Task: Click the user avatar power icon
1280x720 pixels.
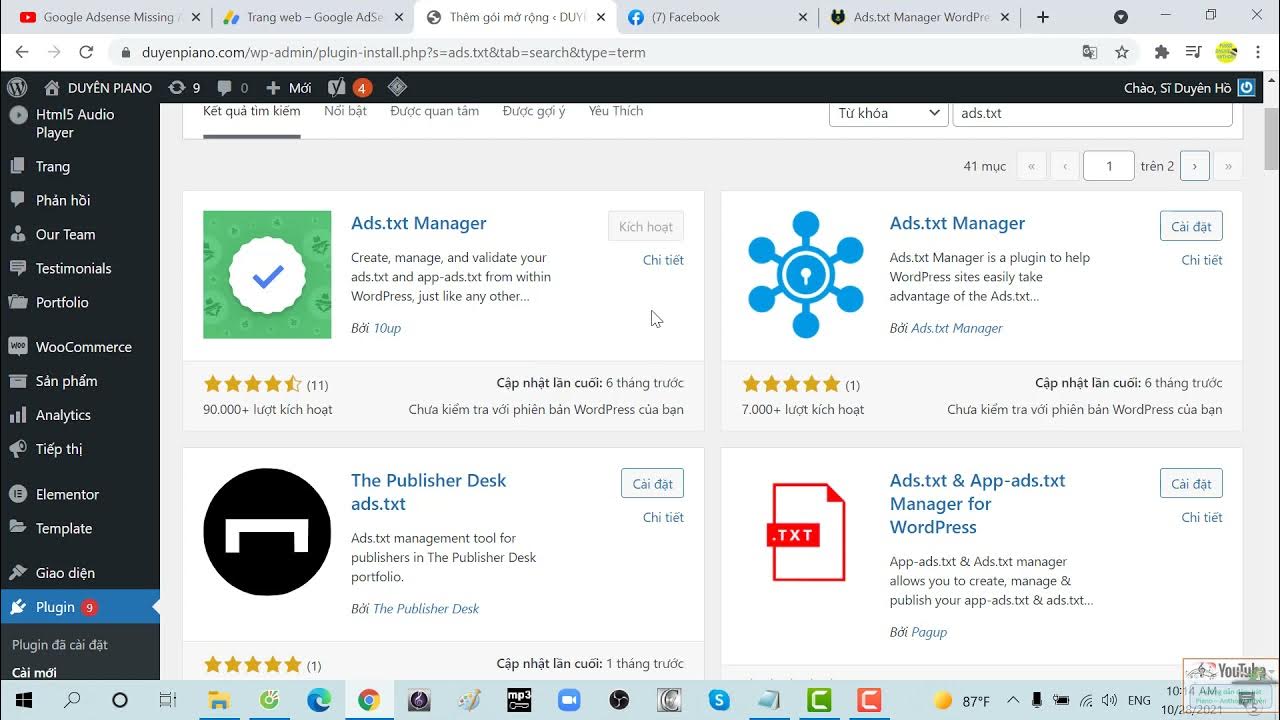Action: tap(1246, 88)
